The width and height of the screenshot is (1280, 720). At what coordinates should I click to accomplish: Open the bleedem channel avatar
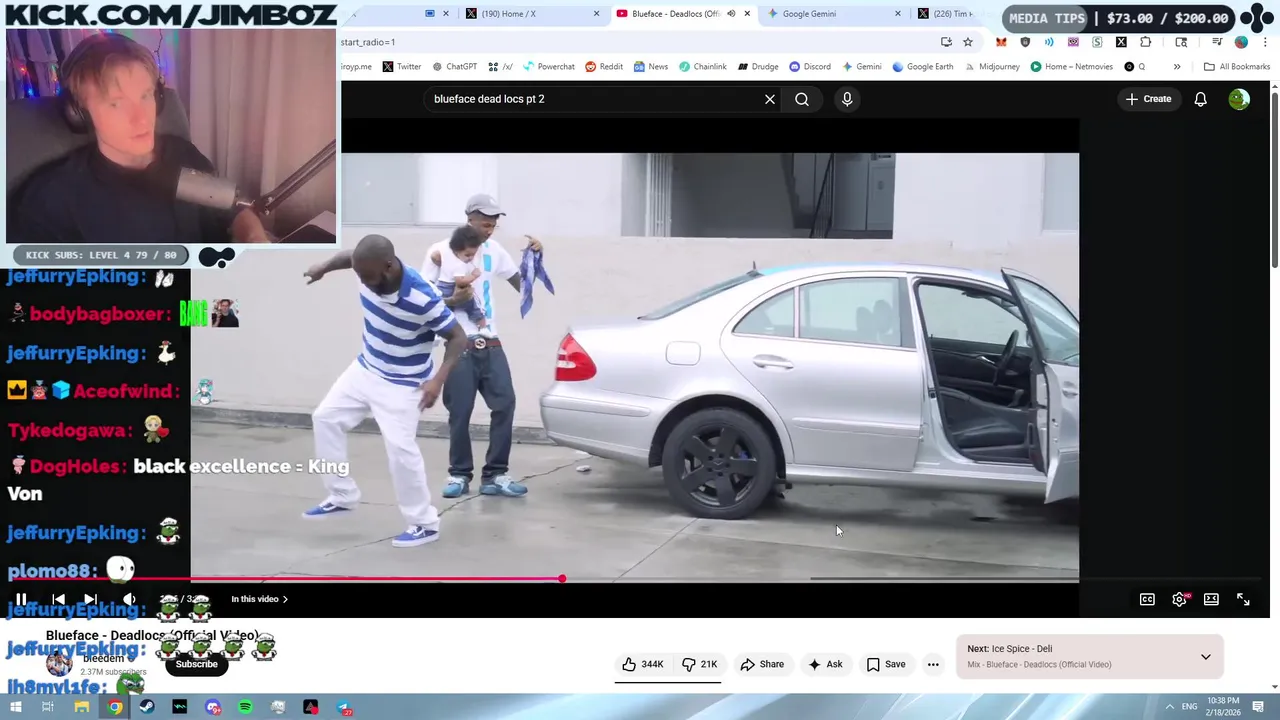pos(59,664)
